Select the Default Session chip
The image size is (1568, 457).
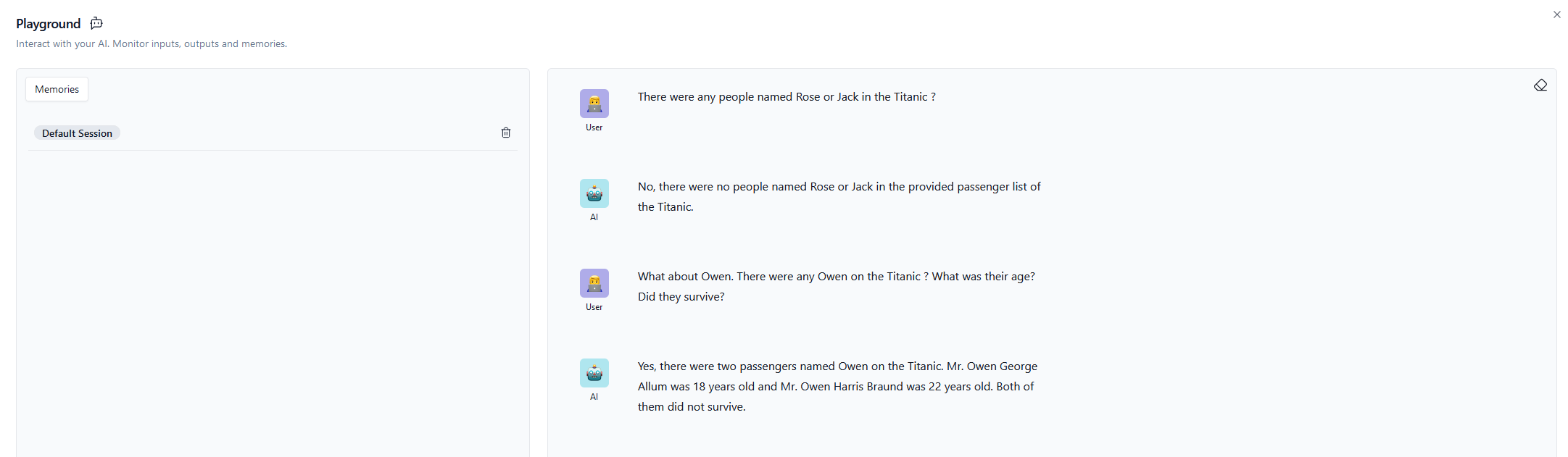pyautogui.click(x=77, y=133)
